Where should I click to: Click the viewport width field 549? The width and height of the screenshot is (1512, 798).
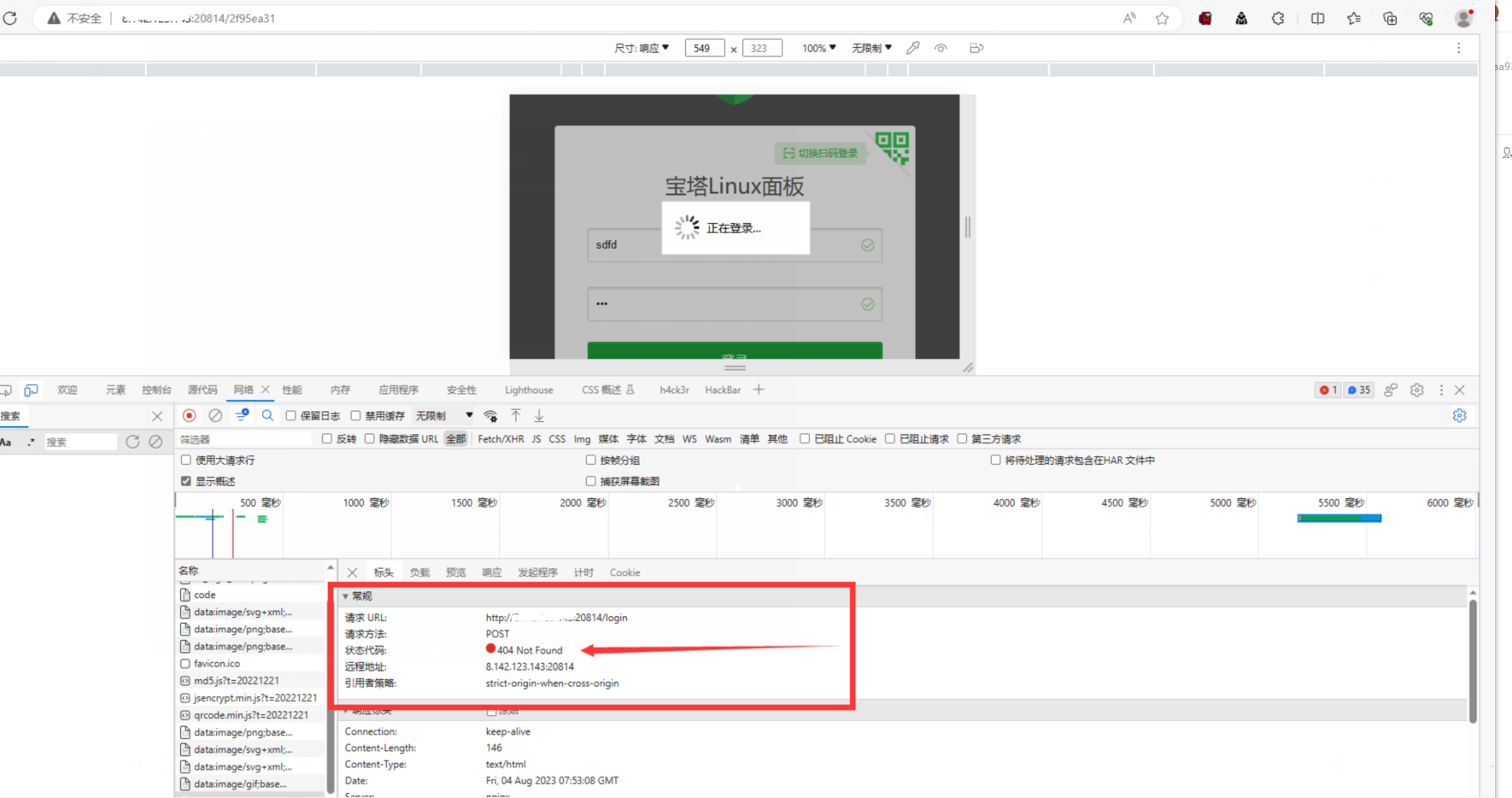pyautogui.click(x=705, y=48)
